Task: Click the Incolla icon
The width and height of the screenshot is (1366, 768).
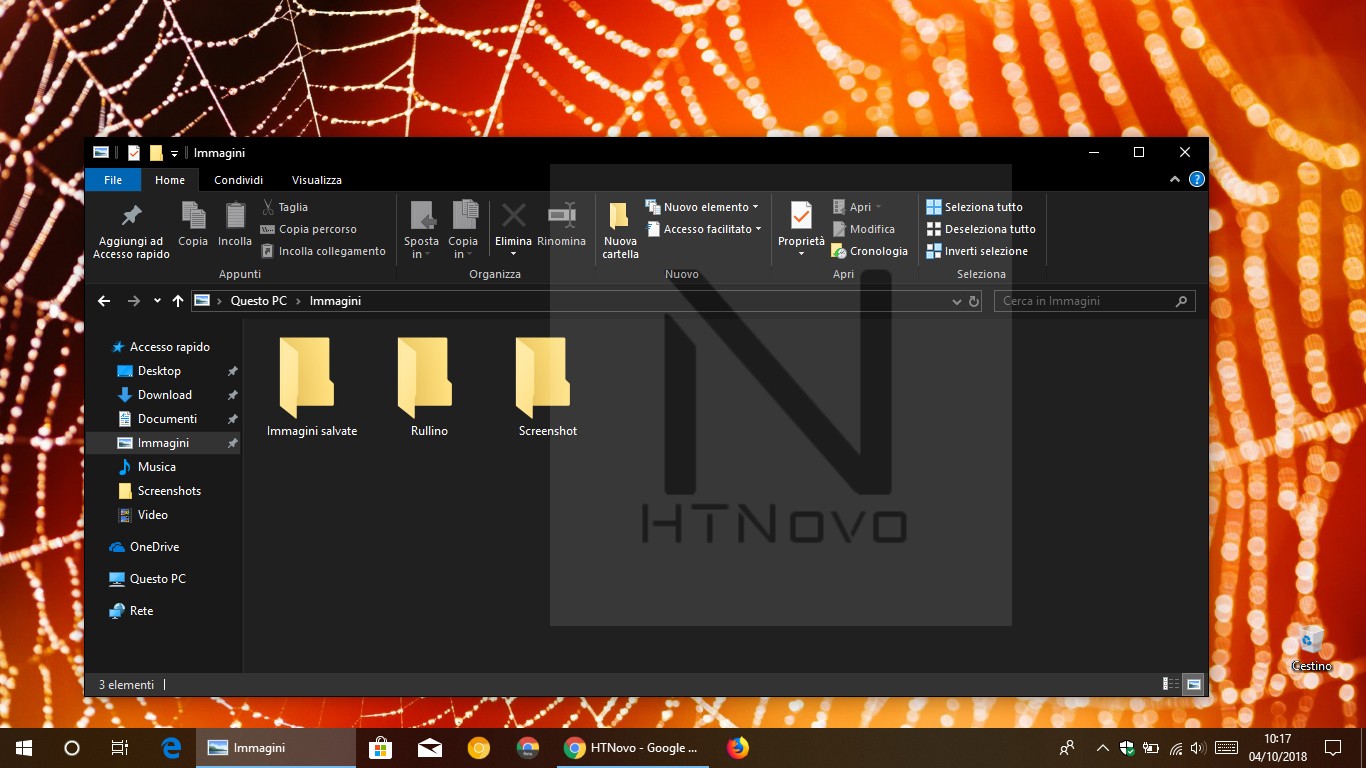Action: (x=234, y=228)
